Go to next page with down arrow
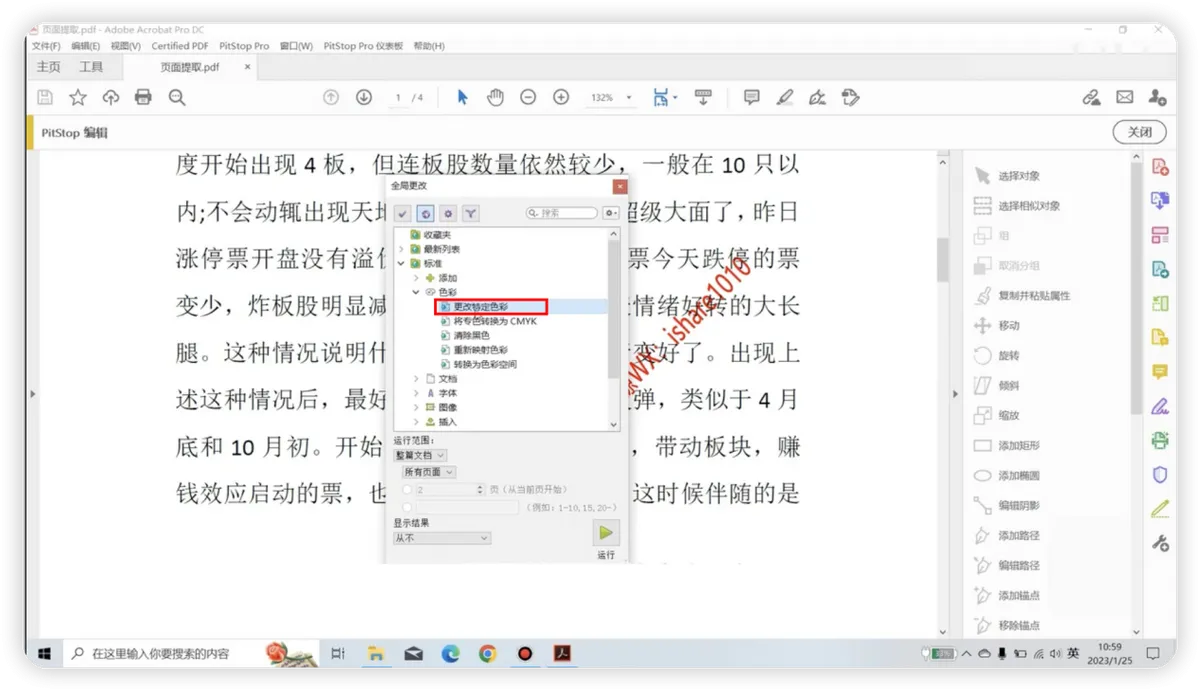Viewport: 1200px width, 691px height. [364, 97]
